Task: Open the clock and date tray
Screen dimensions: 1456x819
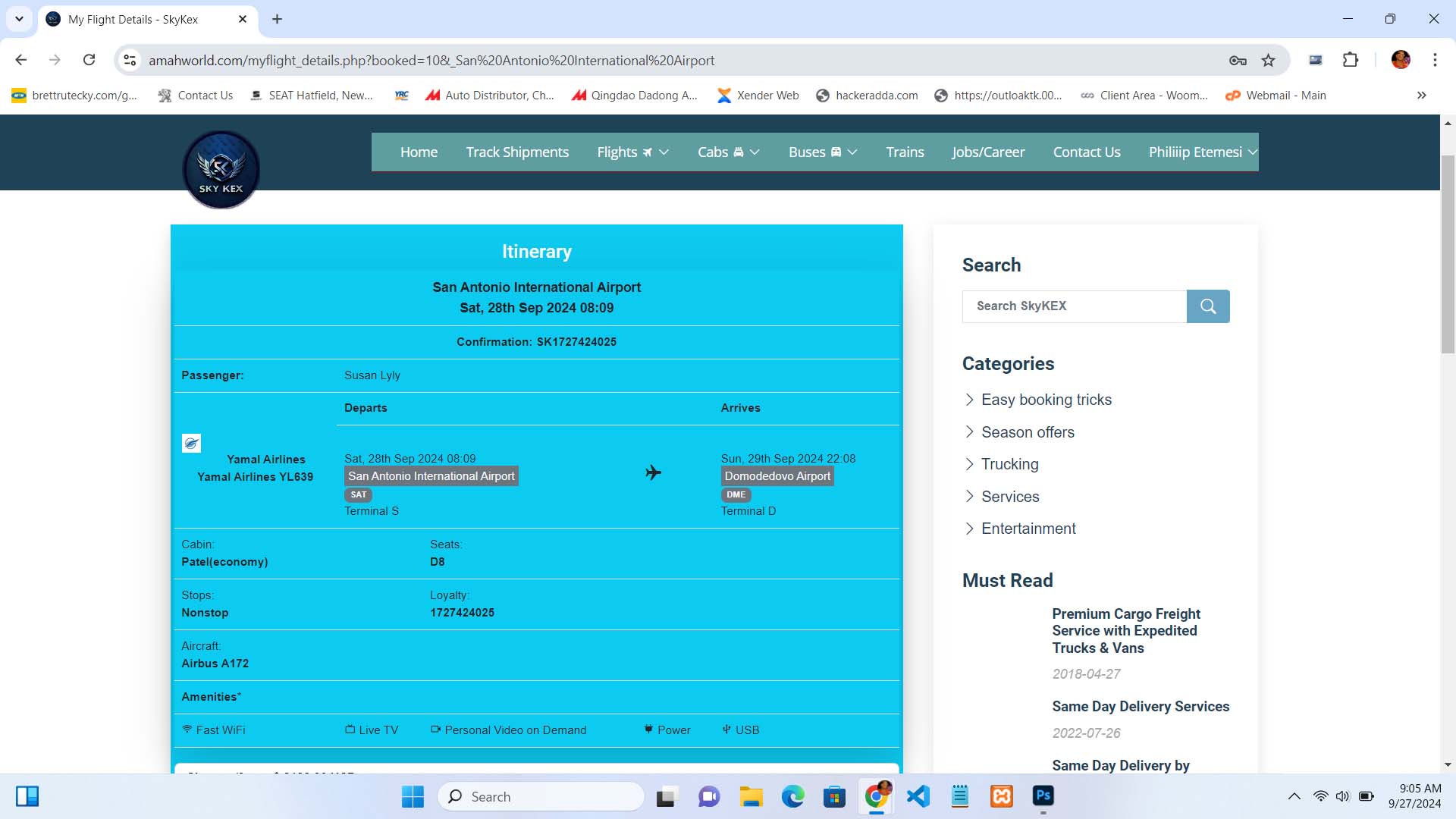Action: click(1415, 796)
